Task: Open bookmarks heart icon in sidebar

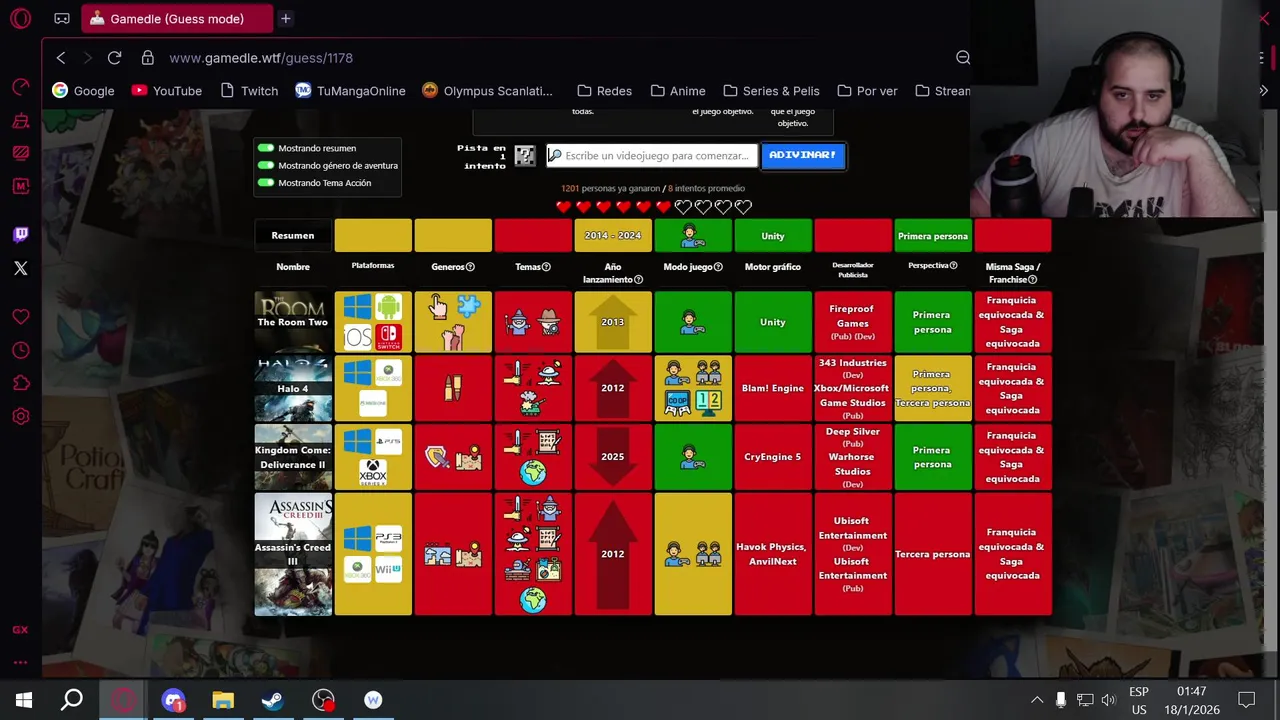Action: pyautogui.click(x=20, y=317)
